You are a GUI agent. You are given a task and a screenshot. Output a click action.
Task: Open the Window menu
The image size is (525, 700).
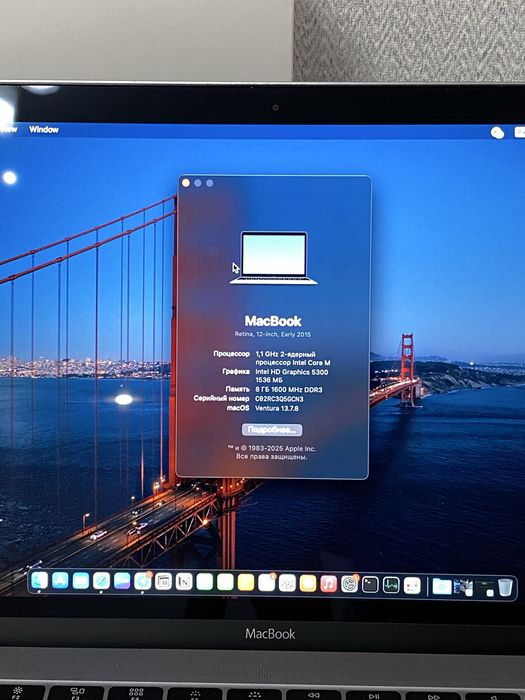[44, 129]
